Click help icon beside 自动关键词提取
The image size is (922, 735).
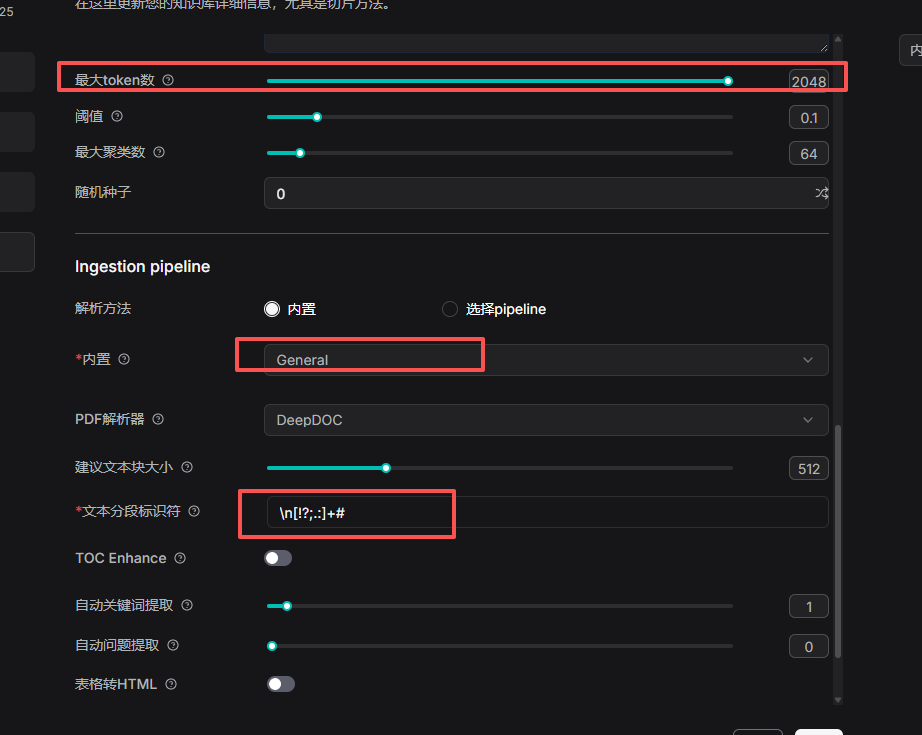(187, 605)
